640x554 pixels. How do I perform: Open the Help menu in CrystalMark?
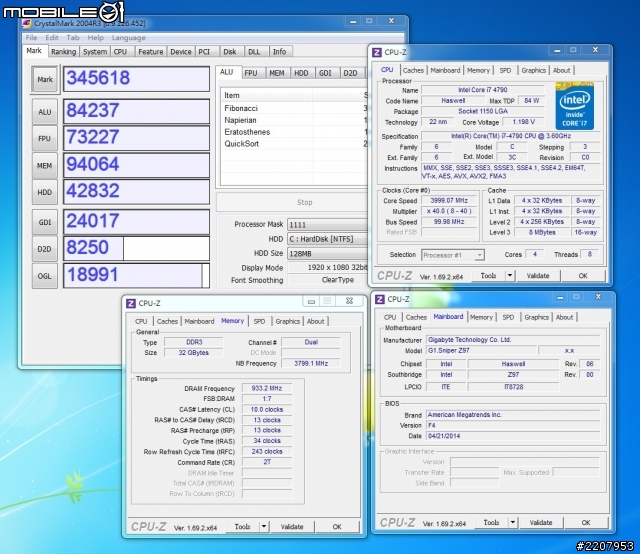click(96, 38)
